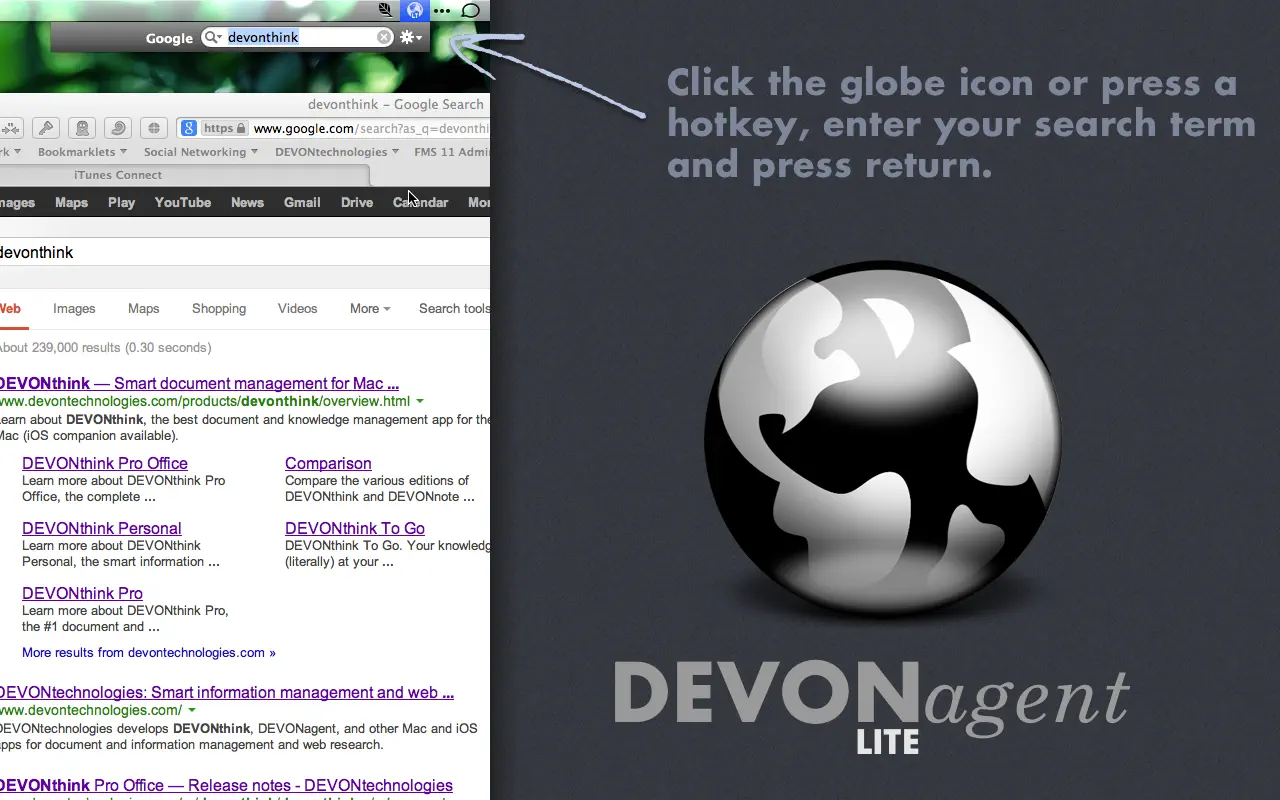Select the Videos tab in Google results
Viewport: 1280px width, 800px height.
(297, 308)
